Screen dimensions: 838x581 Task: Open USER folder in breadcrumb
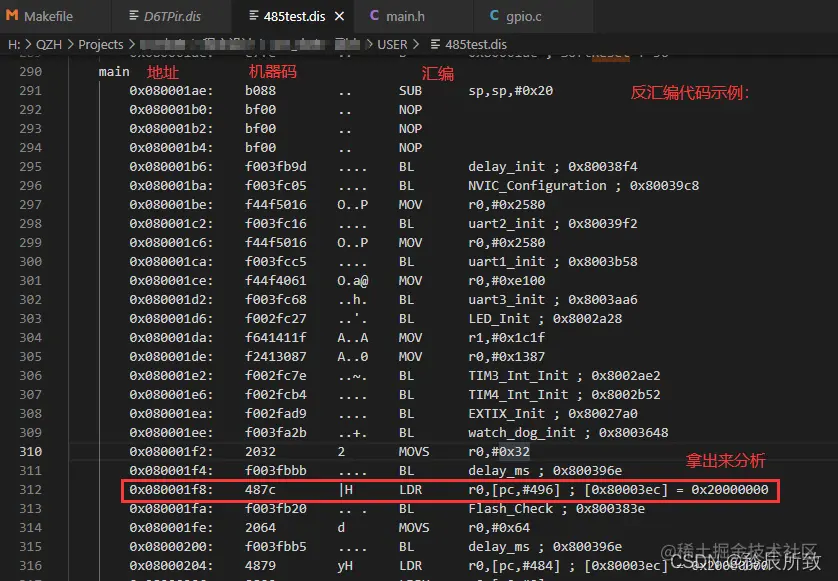tap(392, 44)
